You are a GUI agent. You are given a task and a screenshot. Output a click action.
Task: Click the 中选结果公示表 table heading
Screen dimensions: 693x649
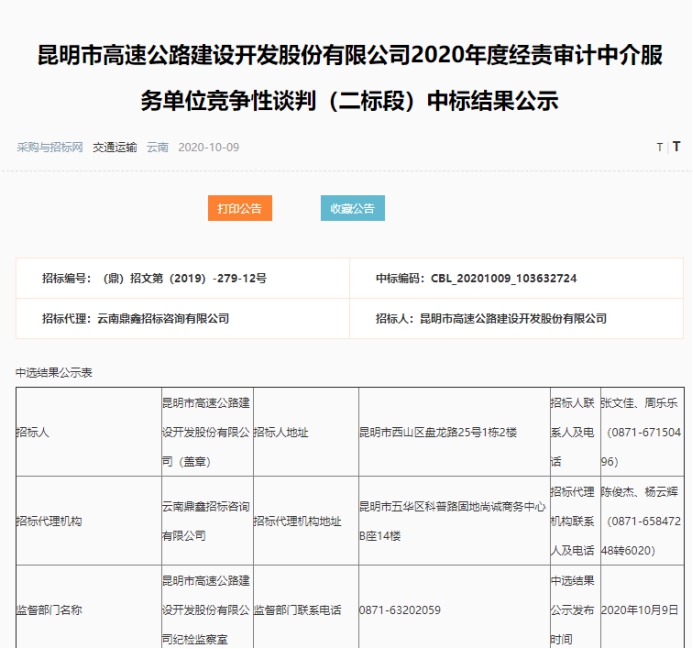[x=54, y=372]
